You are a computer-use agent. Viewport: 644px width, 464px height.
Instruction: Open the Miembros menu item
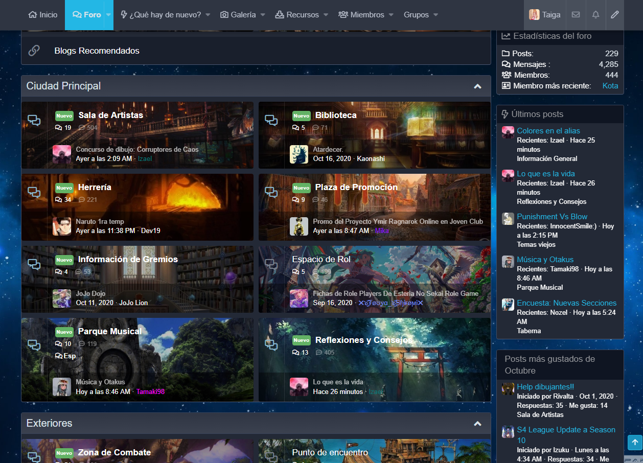[361, 15]
